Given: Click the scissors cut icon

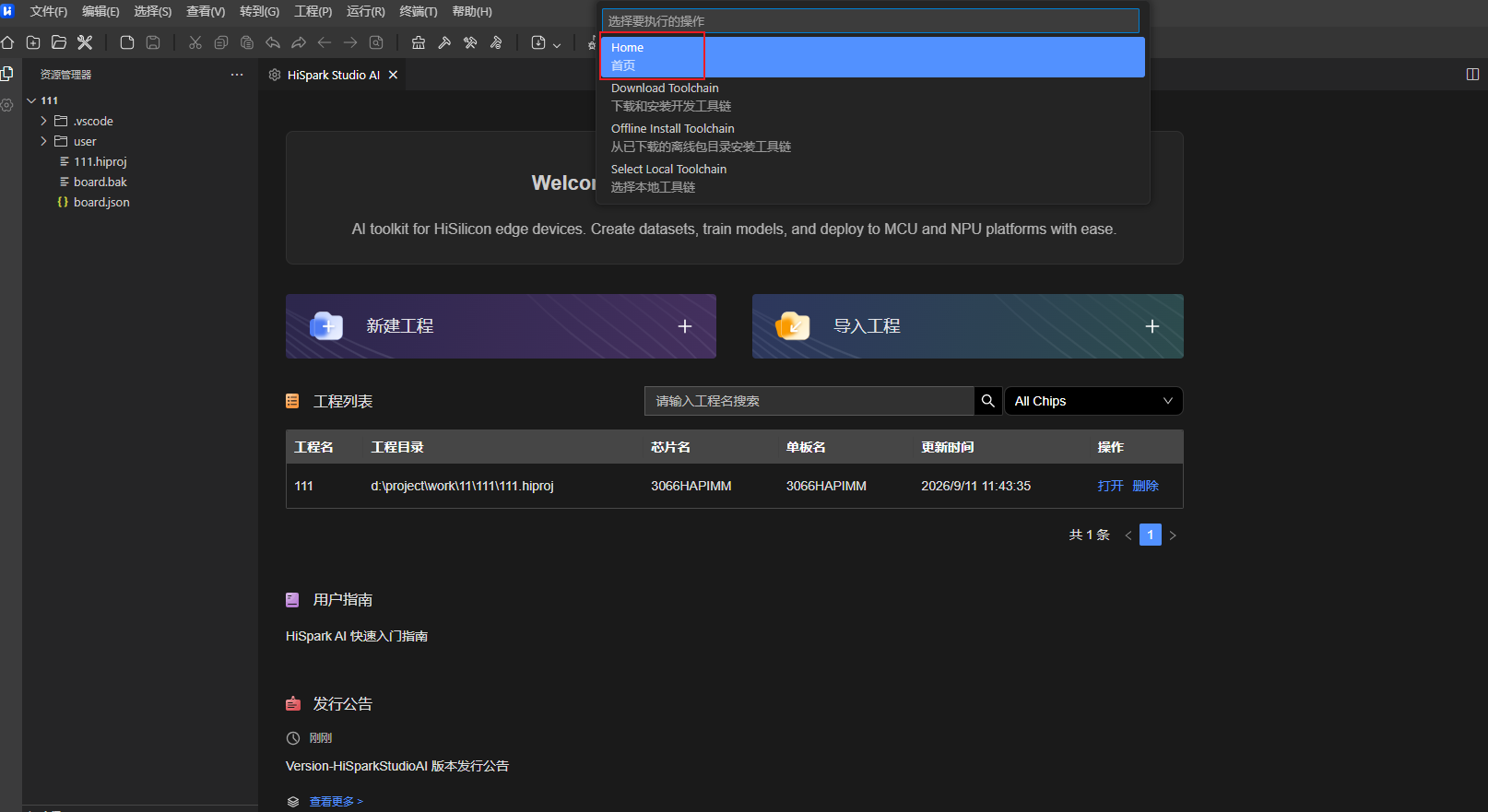Looking at the screenshot, I should [195, 42].
